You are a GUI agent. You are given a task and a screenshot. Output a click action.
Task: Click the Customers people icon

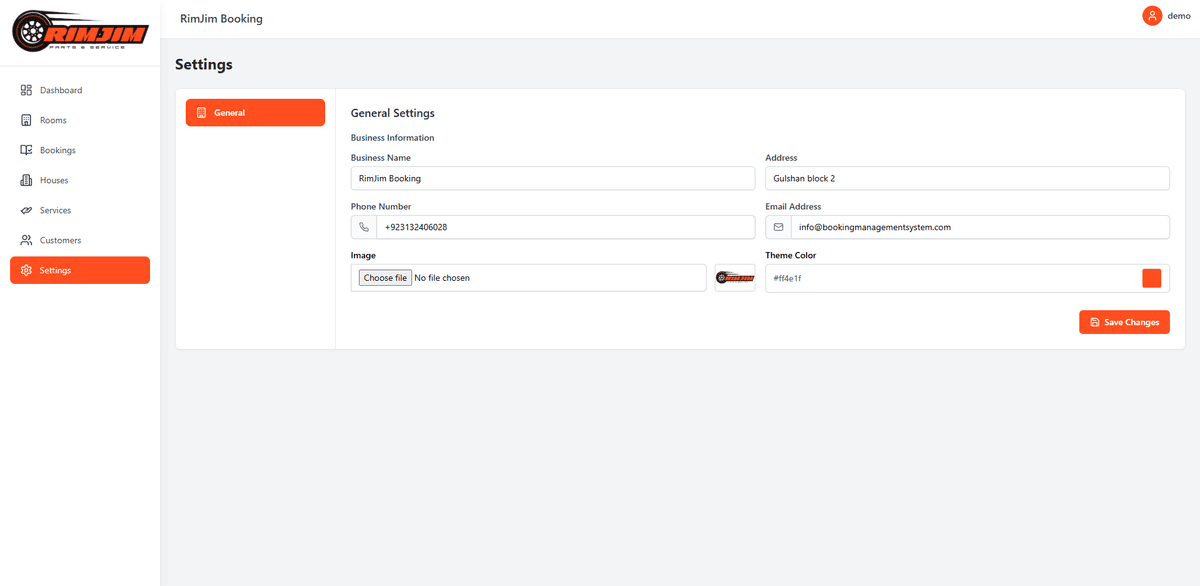(27, 240)
